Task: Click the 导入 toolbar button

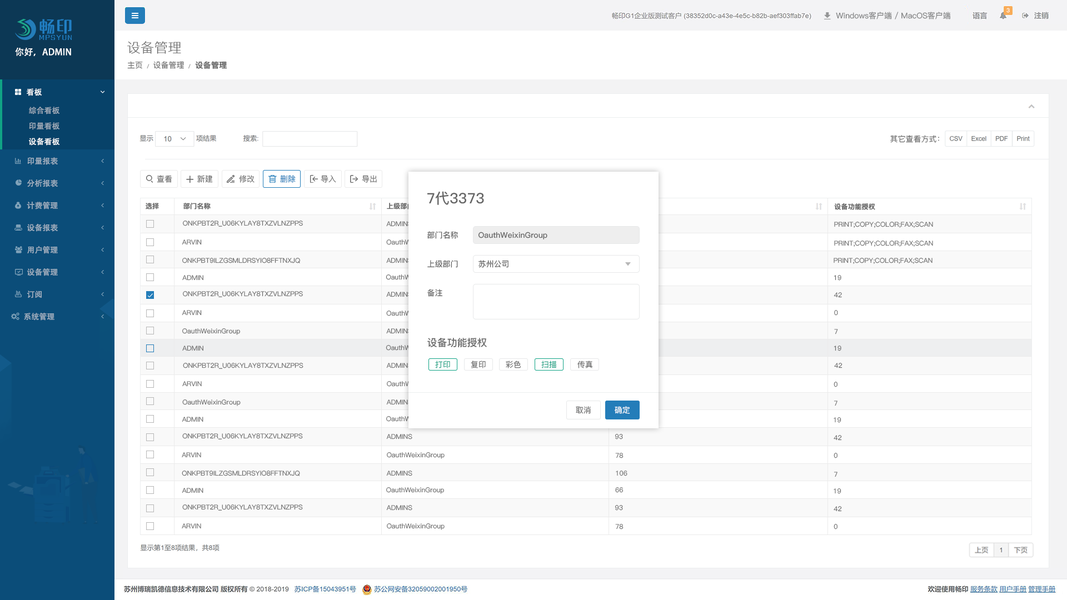Action: [323, 179]
